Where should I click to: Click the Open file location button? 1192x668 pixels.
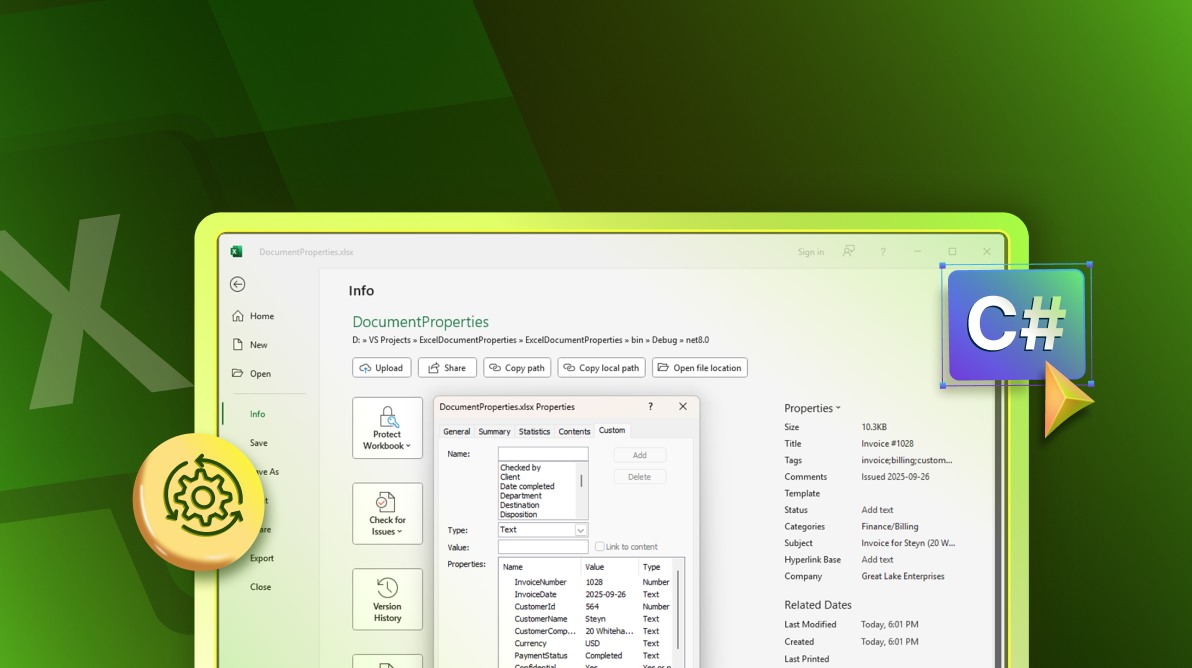pos(699,368)
